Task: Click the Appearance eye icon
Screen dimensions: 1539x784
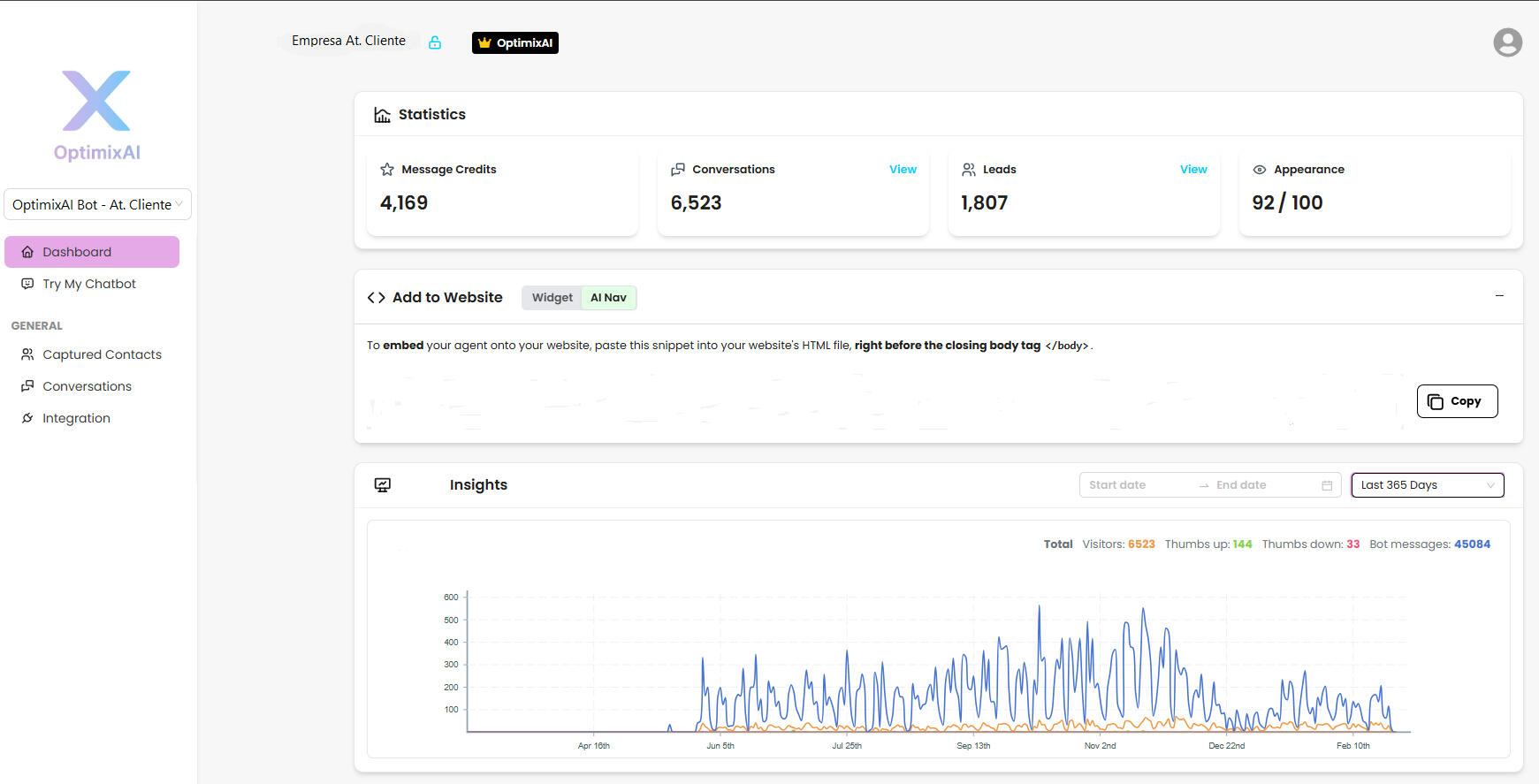Action: pos(1260,170)
